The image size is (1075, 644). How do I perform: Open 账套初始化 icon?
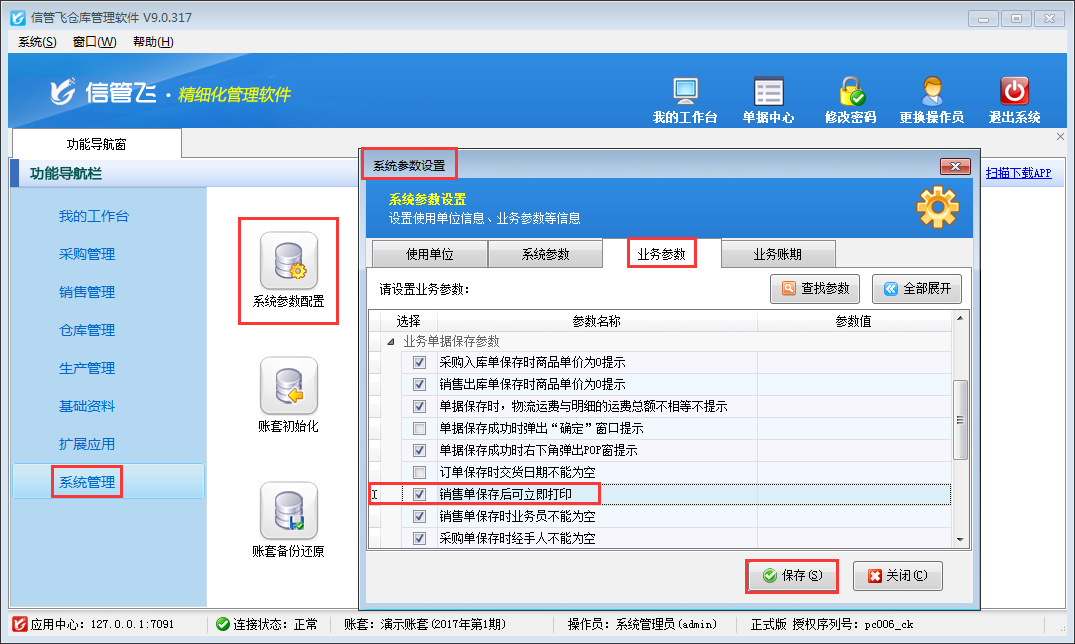click(289, 386)
